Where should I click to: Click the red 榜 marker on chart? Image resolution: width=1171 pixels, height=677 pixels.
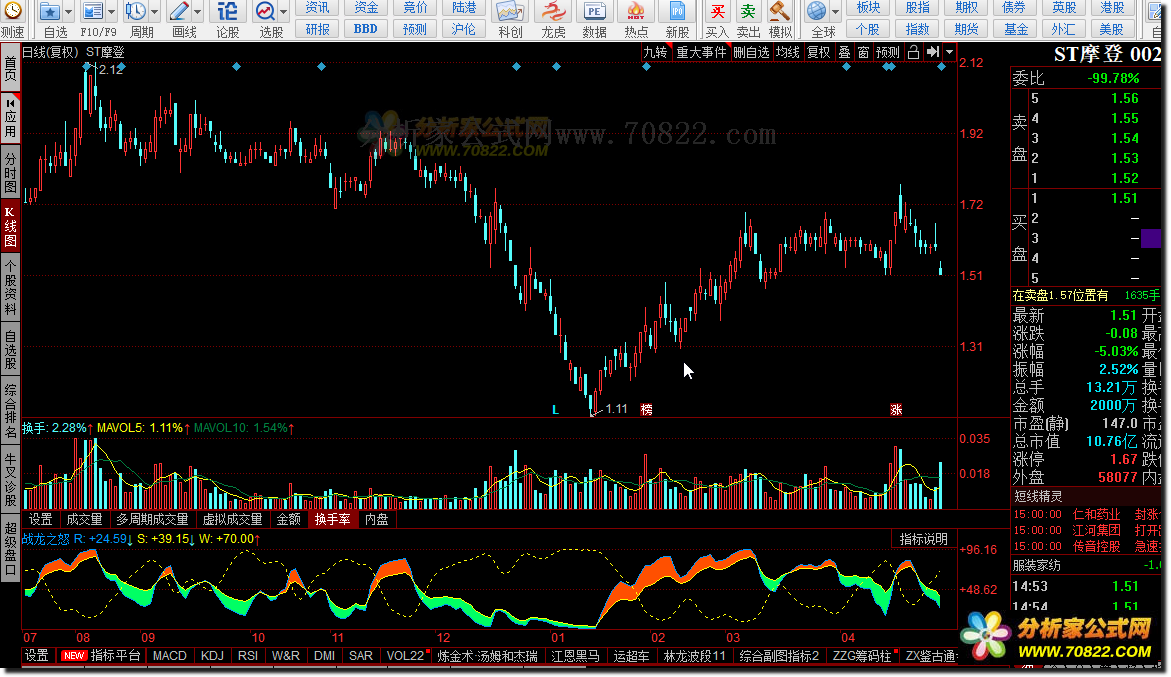pyautogui.click(x=646, y=409)
